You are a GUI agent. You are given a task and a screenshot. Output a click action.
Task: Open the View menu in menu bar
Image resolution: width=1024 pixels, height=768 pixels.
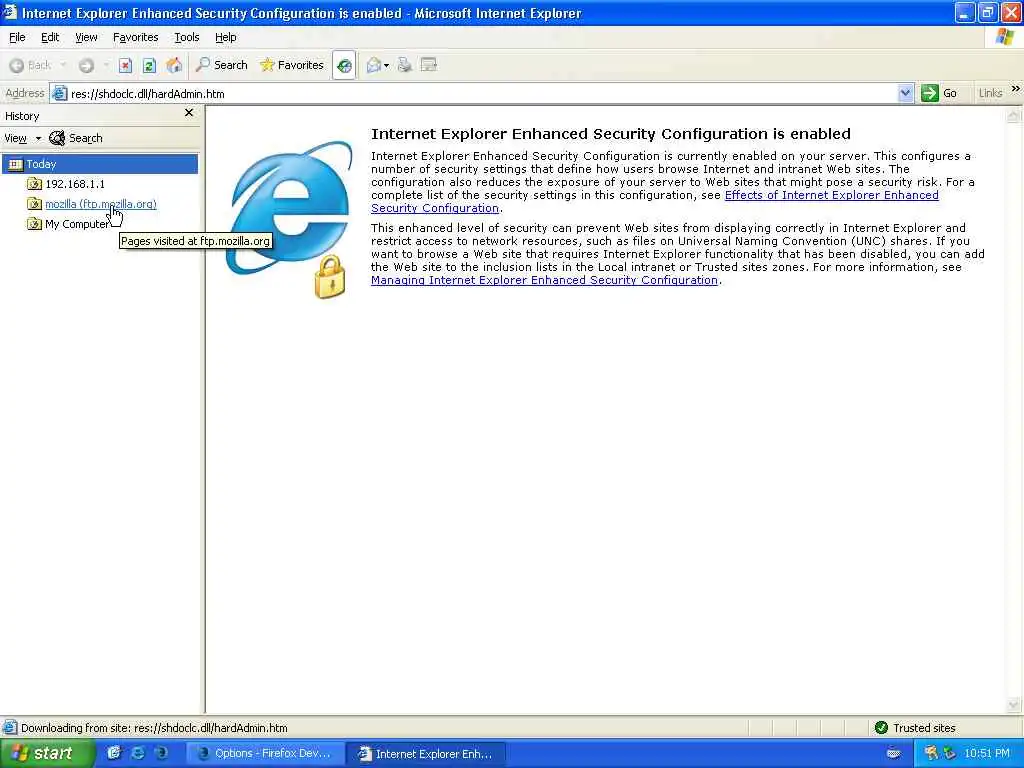coord(86,37)
